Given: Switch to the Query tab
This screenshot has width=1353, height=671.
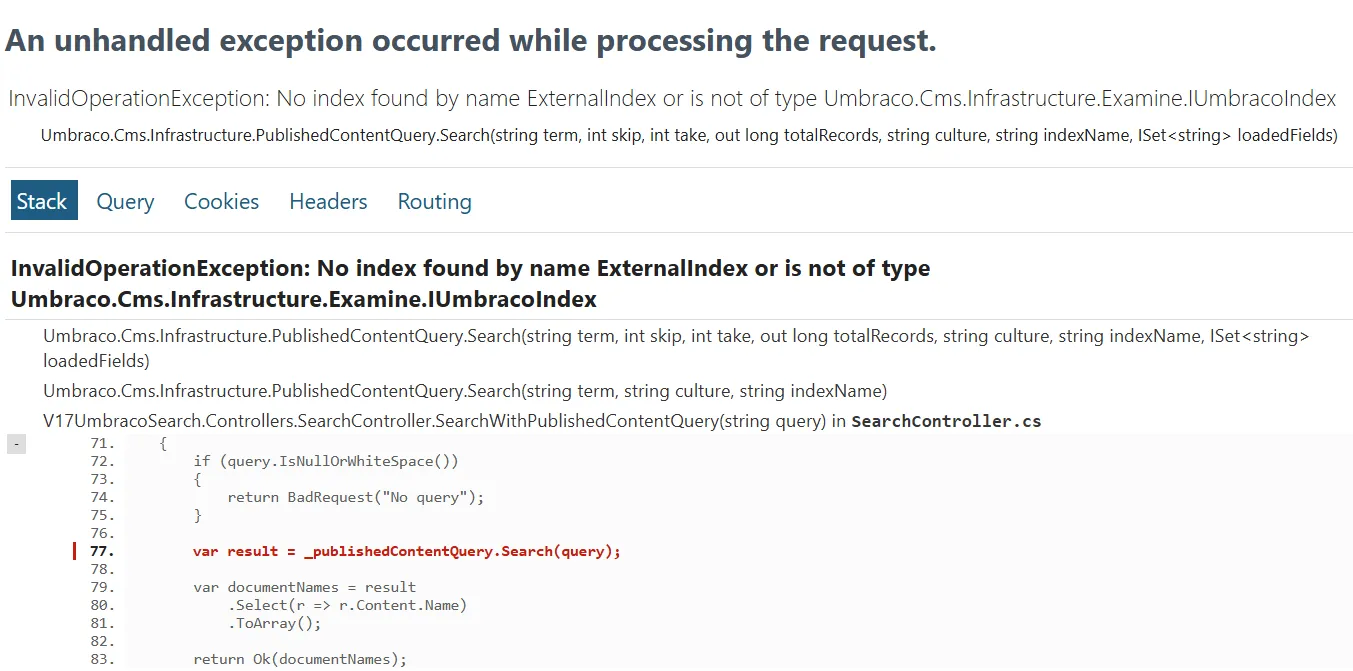Looking at the screenshot, I should pyautogui.click(x=125, y=201).
